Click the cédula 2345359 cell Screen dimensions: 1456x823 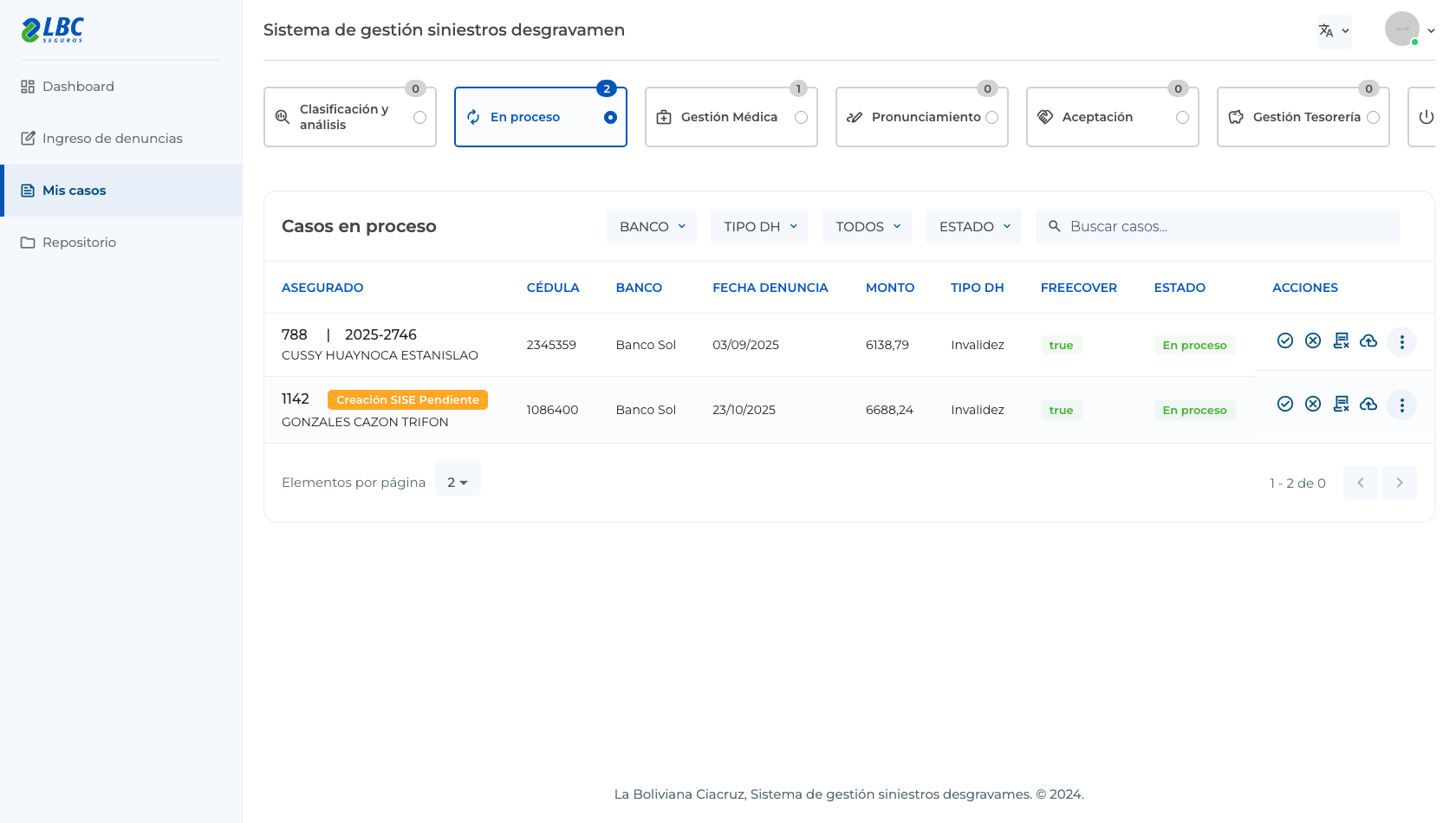pyautogui.click(x=551, y=345)
